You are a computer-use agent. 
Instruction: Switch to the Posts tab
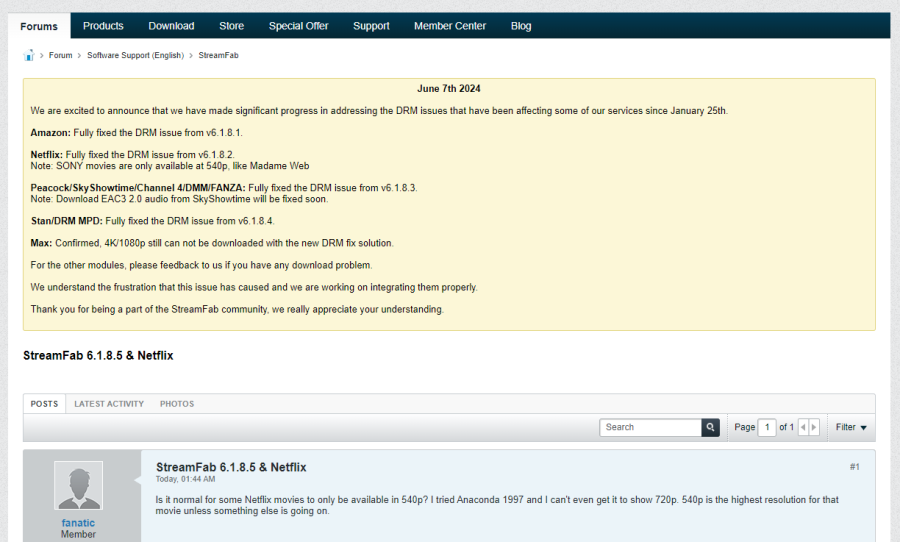pyautogui.click(x=44, y=404)
